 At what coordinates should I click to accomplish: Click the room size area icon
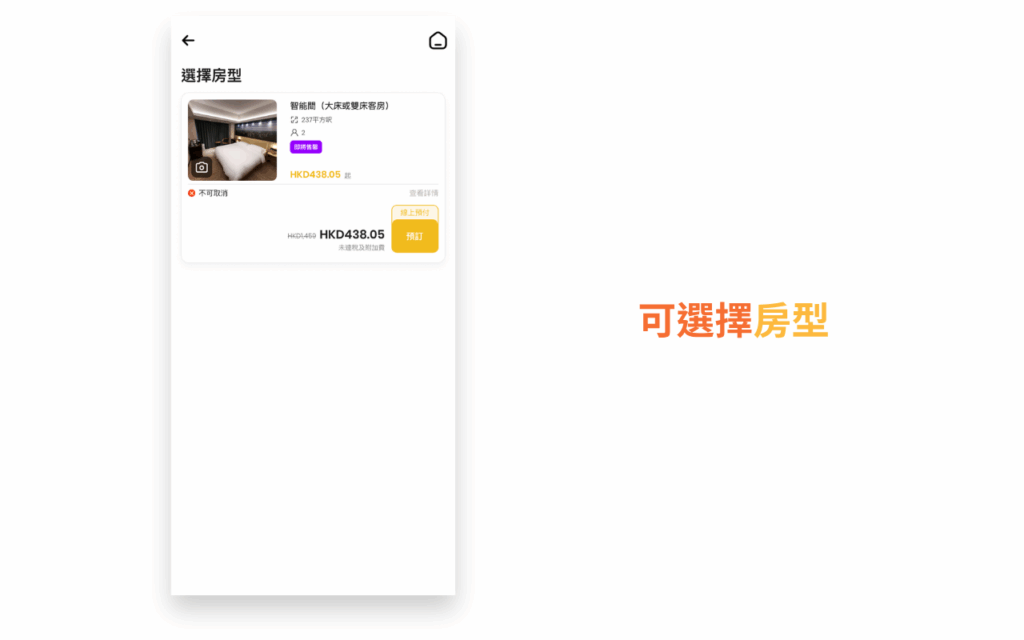pyautogui.click(x=294, y=120)
